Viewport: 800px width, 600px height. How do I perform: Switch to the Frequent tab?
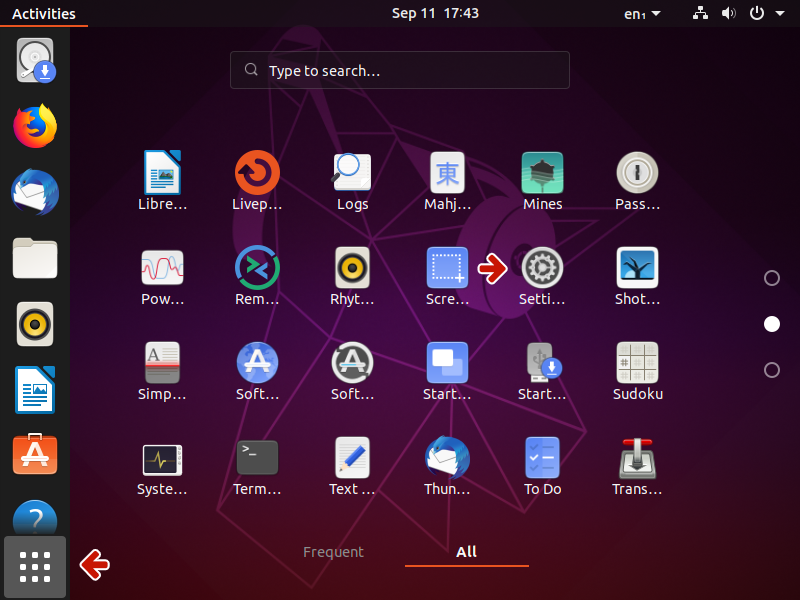click(333, 552)
